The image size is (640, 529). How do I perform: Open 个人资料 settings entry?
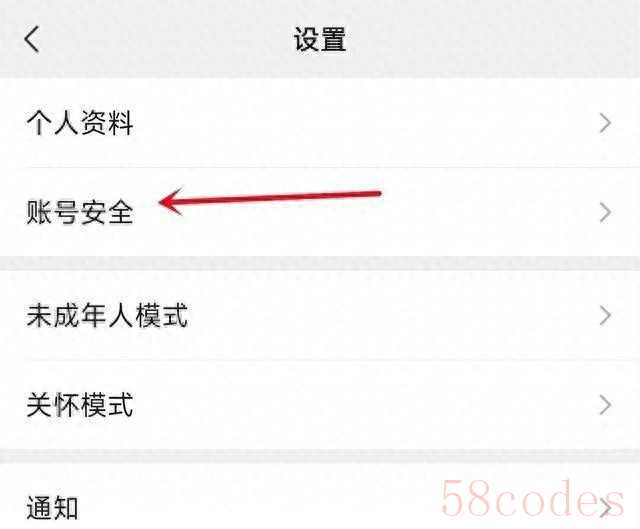tap(320, 123)
